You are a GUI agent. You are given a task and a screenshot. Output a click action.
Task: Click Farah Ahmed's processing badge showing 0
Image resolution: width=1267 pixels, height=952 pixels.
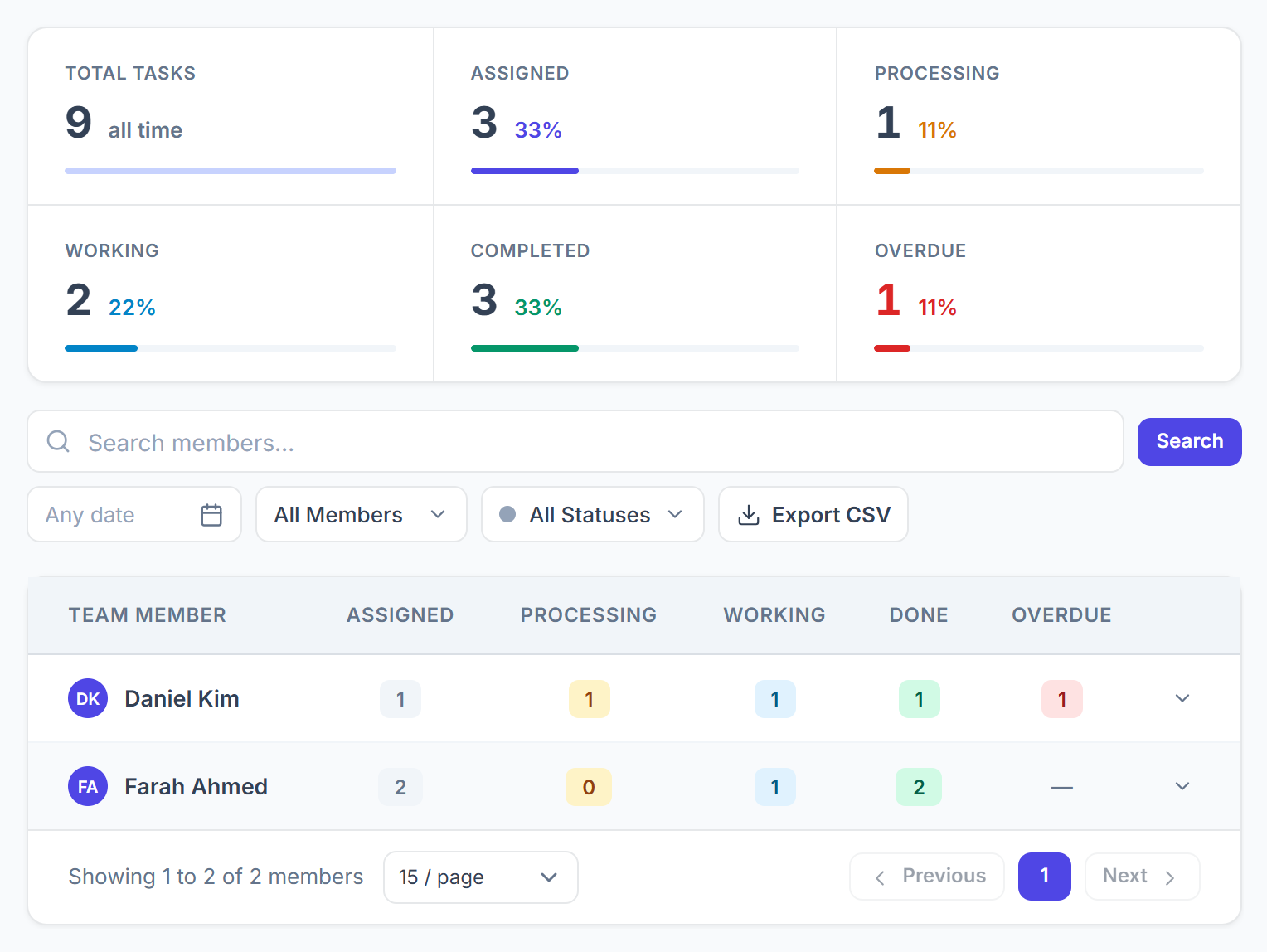click(589, 787)
